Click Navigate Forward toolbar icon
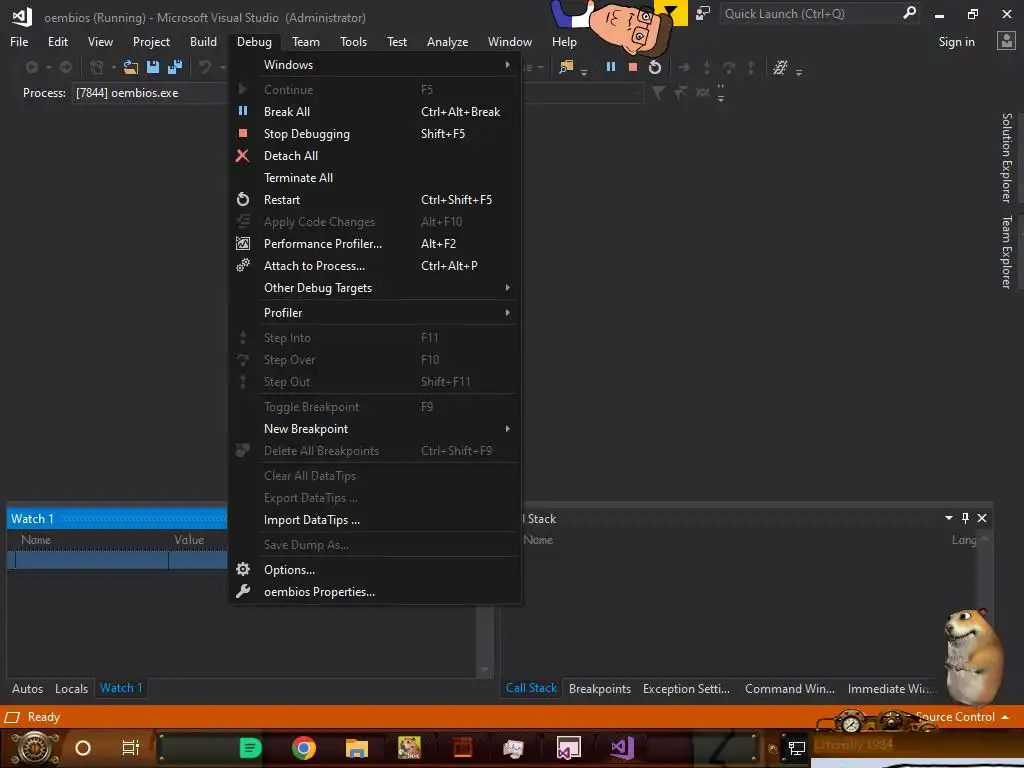The height and width of the screenshot is (768, 1024). (65, 67)
